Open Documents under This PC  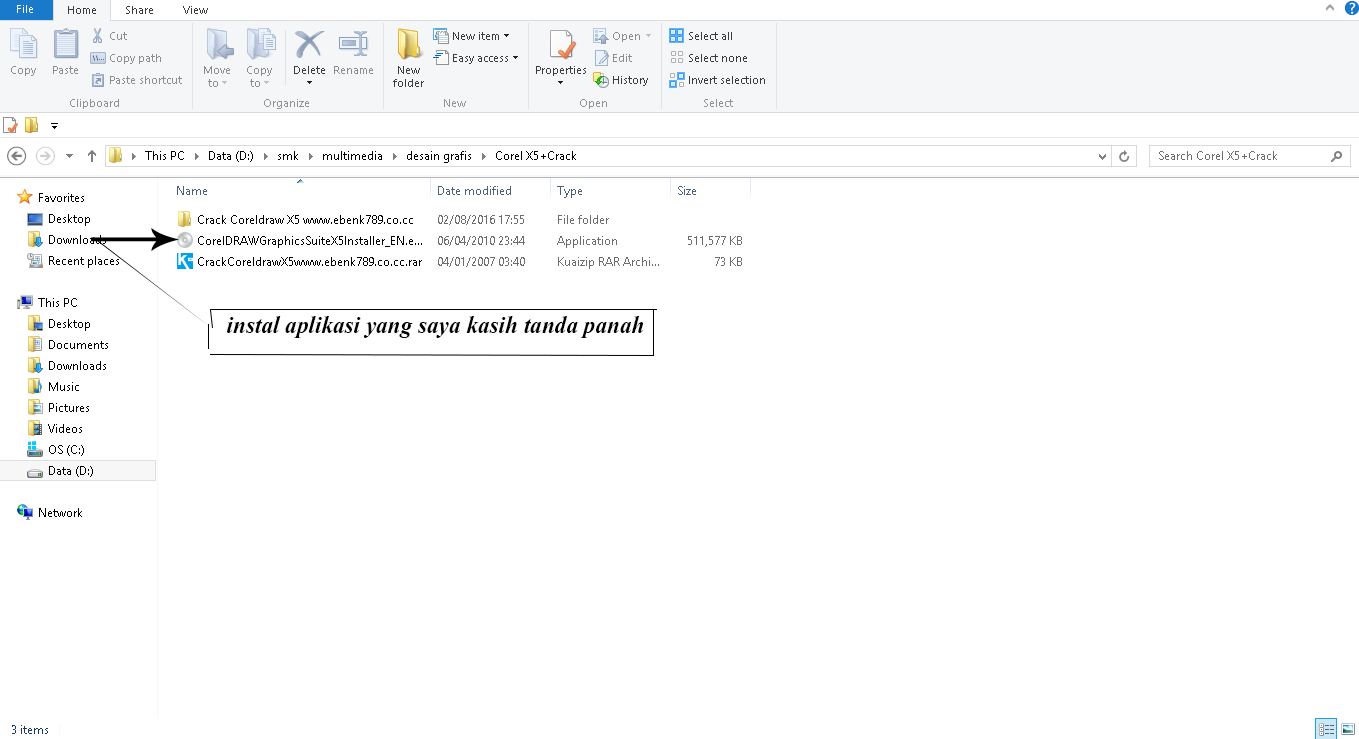[68, 345]
